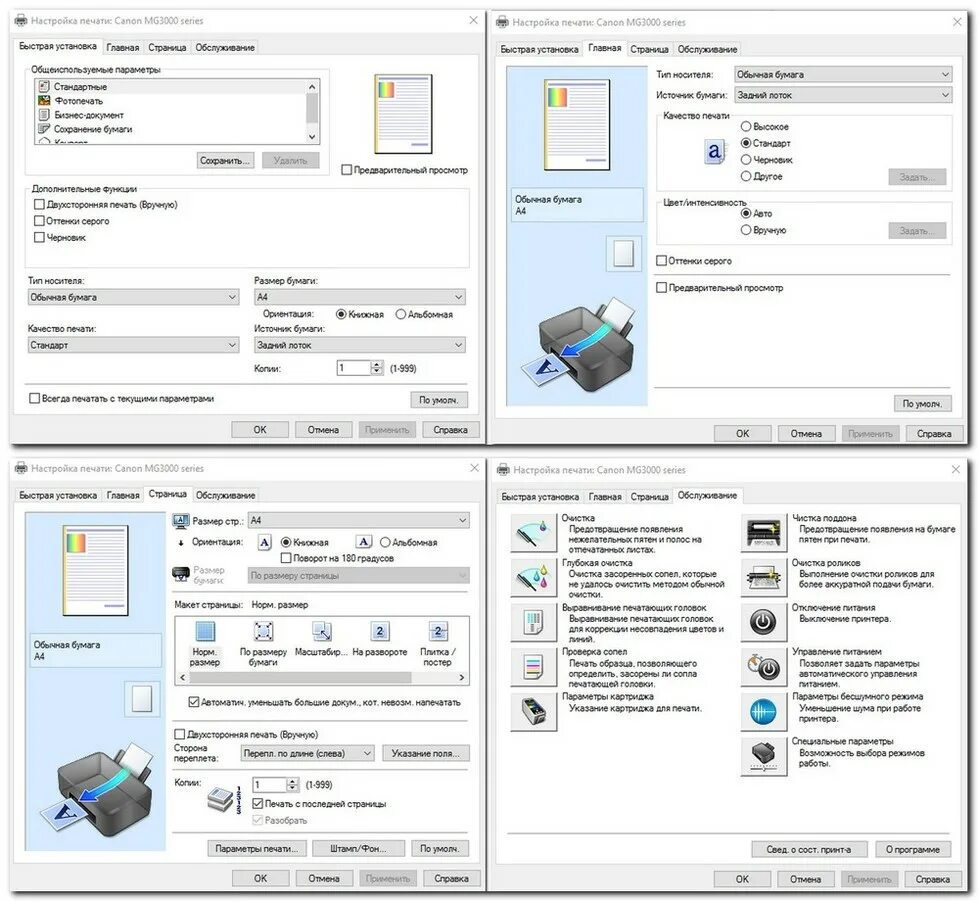Switch to Главная tab in top-left window
This screenshot has height=902, width=979.
tap(122, 47)
